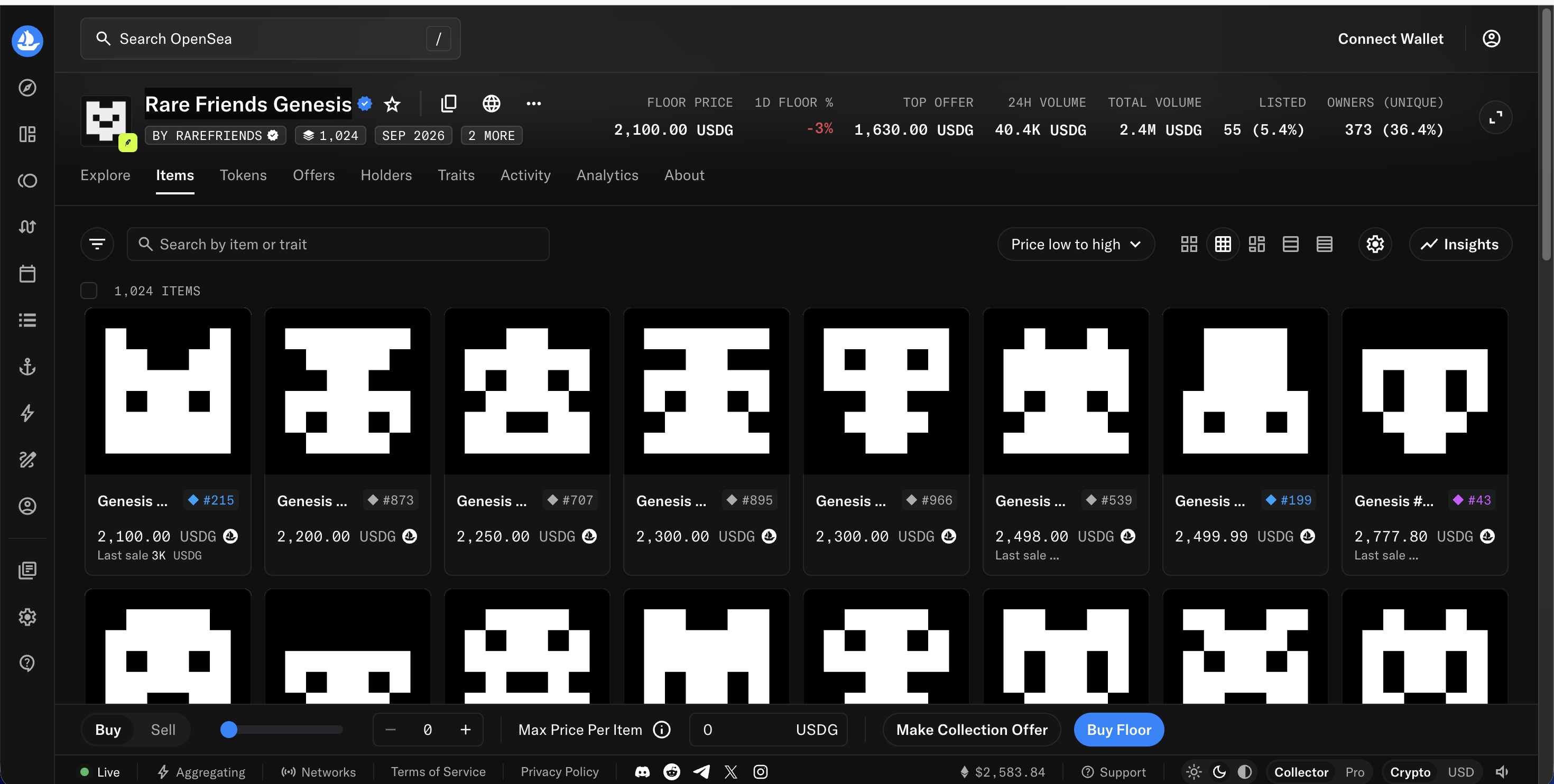
Task: Open the Analytics tab
Action: tap(607, 175)
